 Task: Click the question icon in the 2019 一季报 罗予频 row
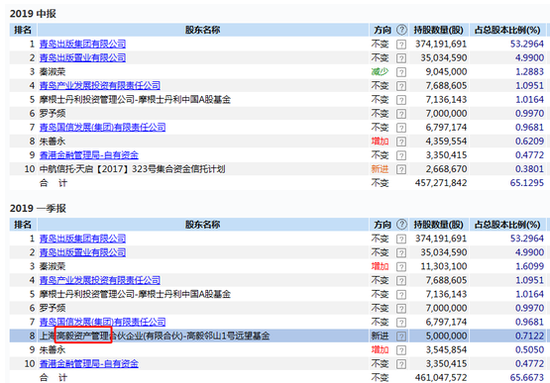coord(401,308)
